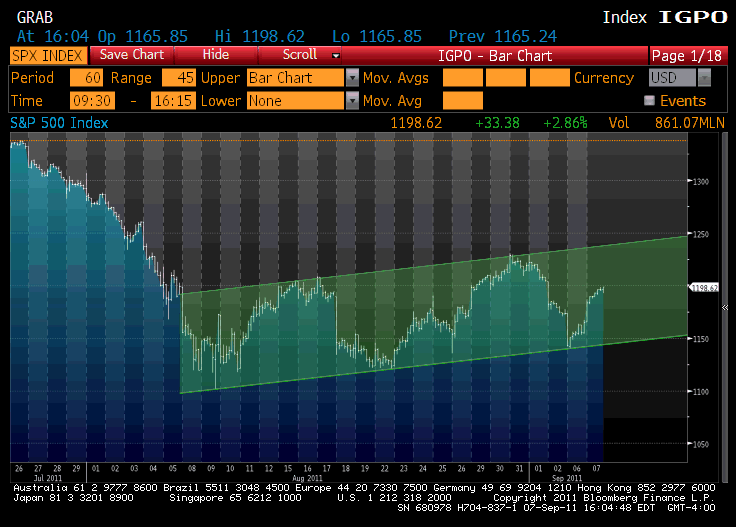Viewport: 736px width, 527px height.
Task: Click the Period input field
Action: point(85,78)
